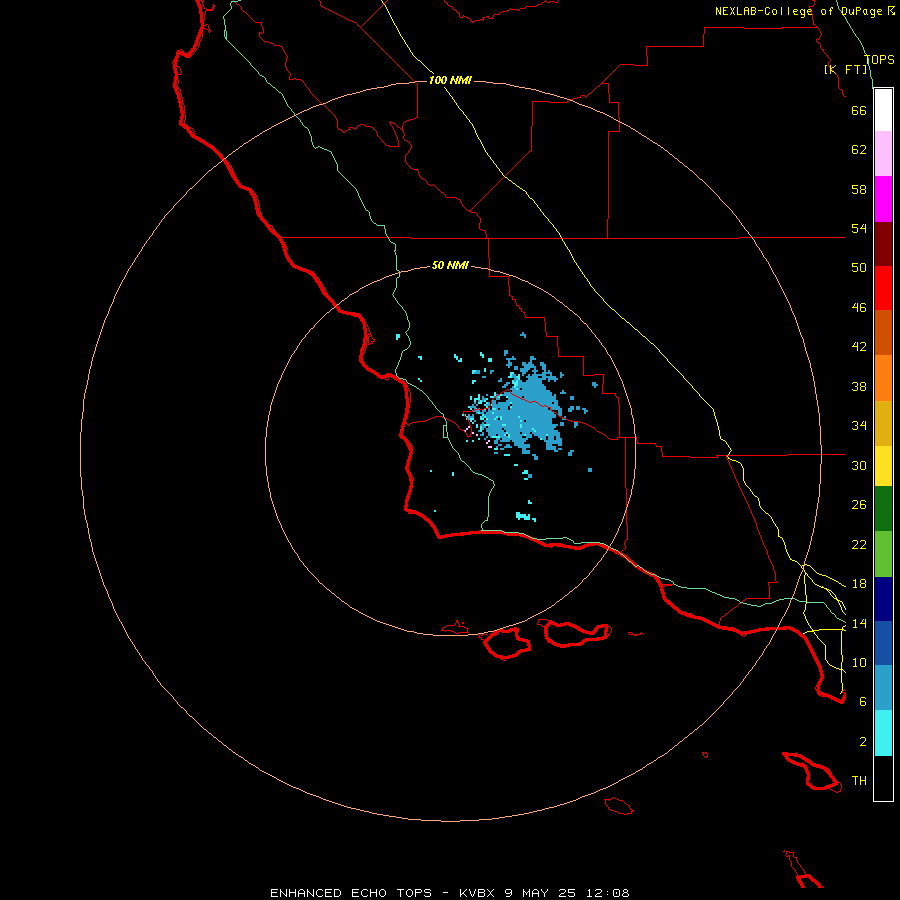Click the 50 NMI range ring label
This screenshot has height=900, width=900.
coord(450,265)
